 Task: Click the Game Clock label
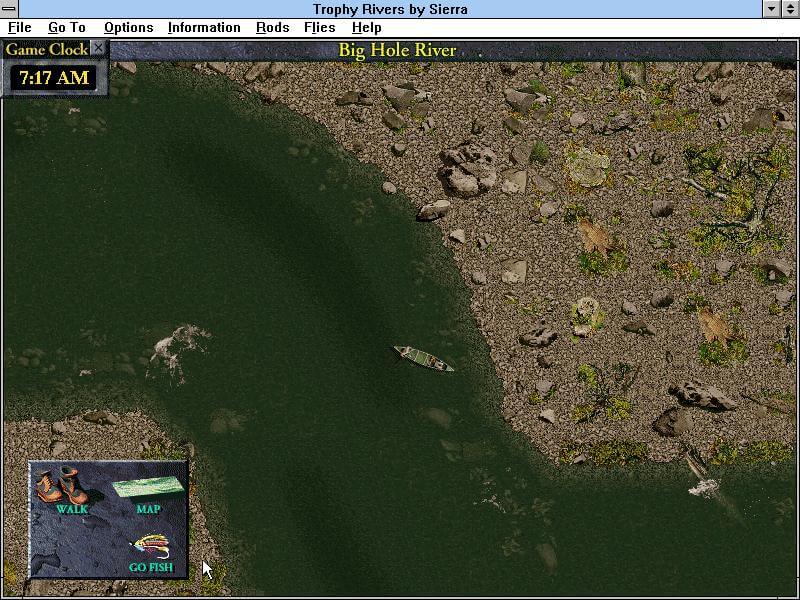coord(47,49)
